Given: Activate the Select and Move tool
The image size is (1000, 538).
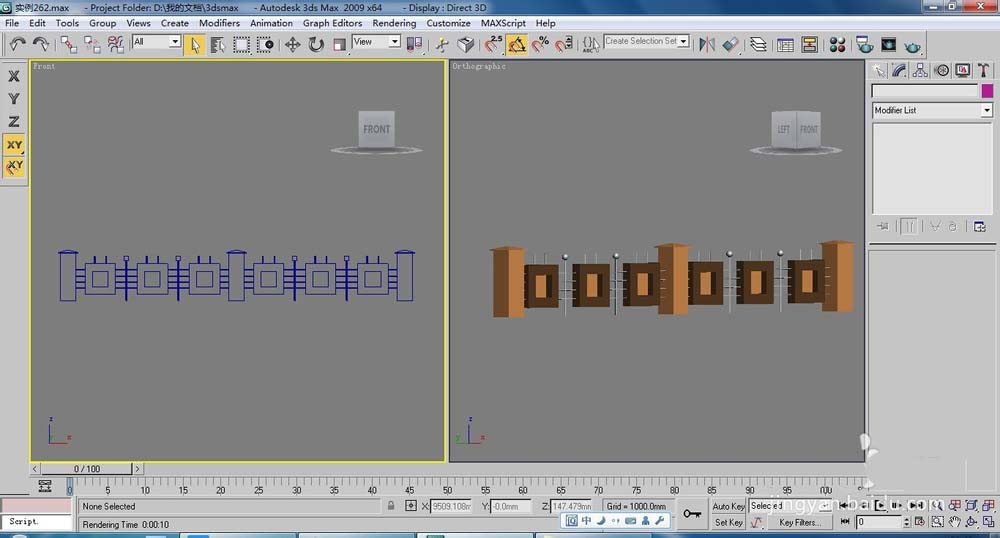Looking at the screenshot, I should [x=293, y=44].
